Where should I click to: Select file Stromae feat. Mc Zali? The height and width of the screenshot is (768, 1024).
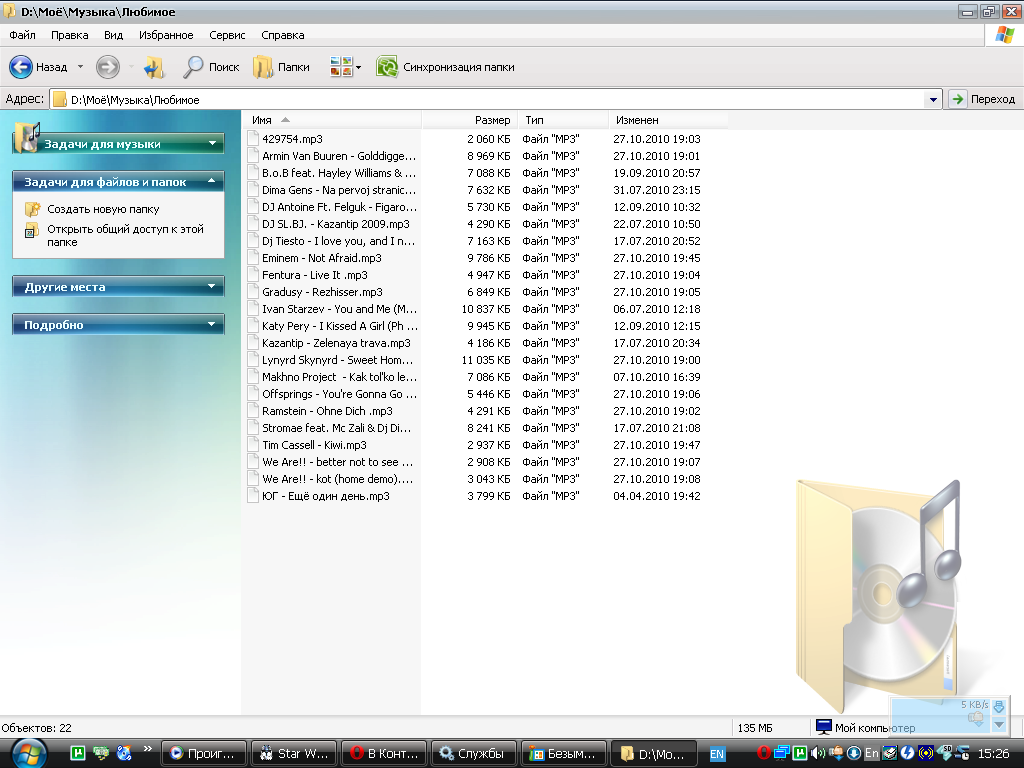336,428
